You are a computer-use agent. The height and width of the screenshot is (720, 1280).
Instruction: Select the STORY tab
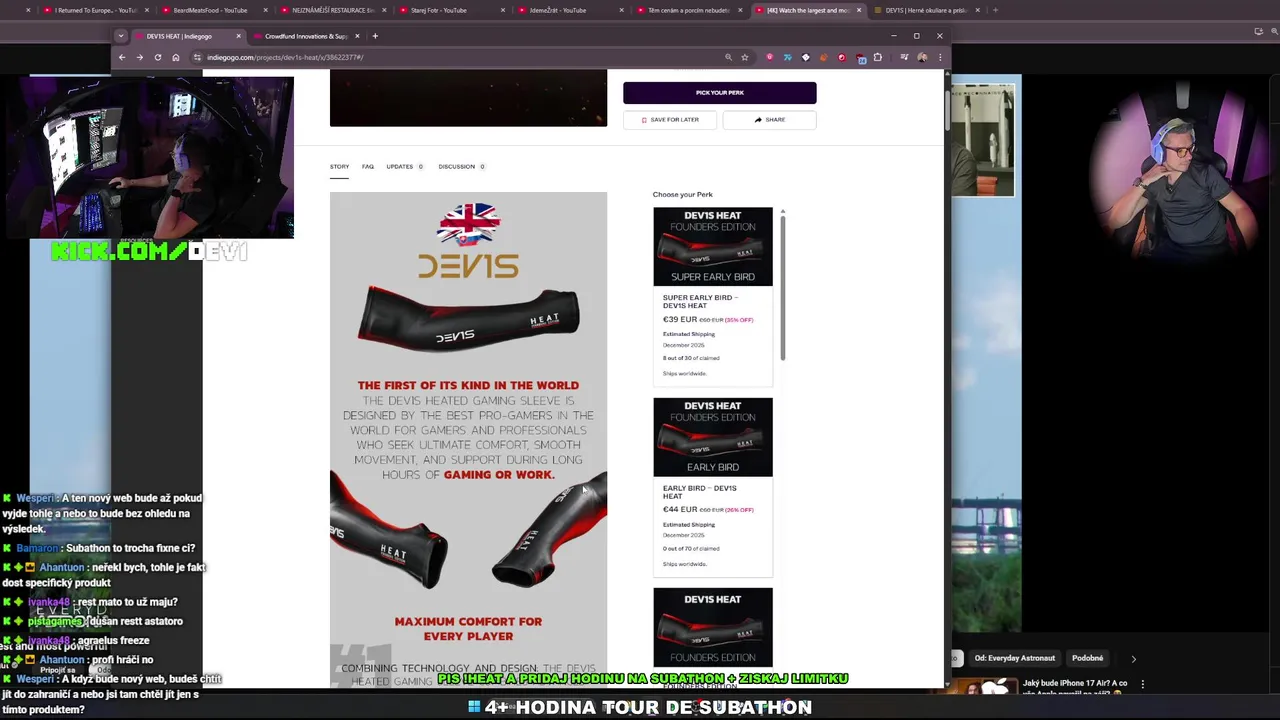[x=340, y=167]
